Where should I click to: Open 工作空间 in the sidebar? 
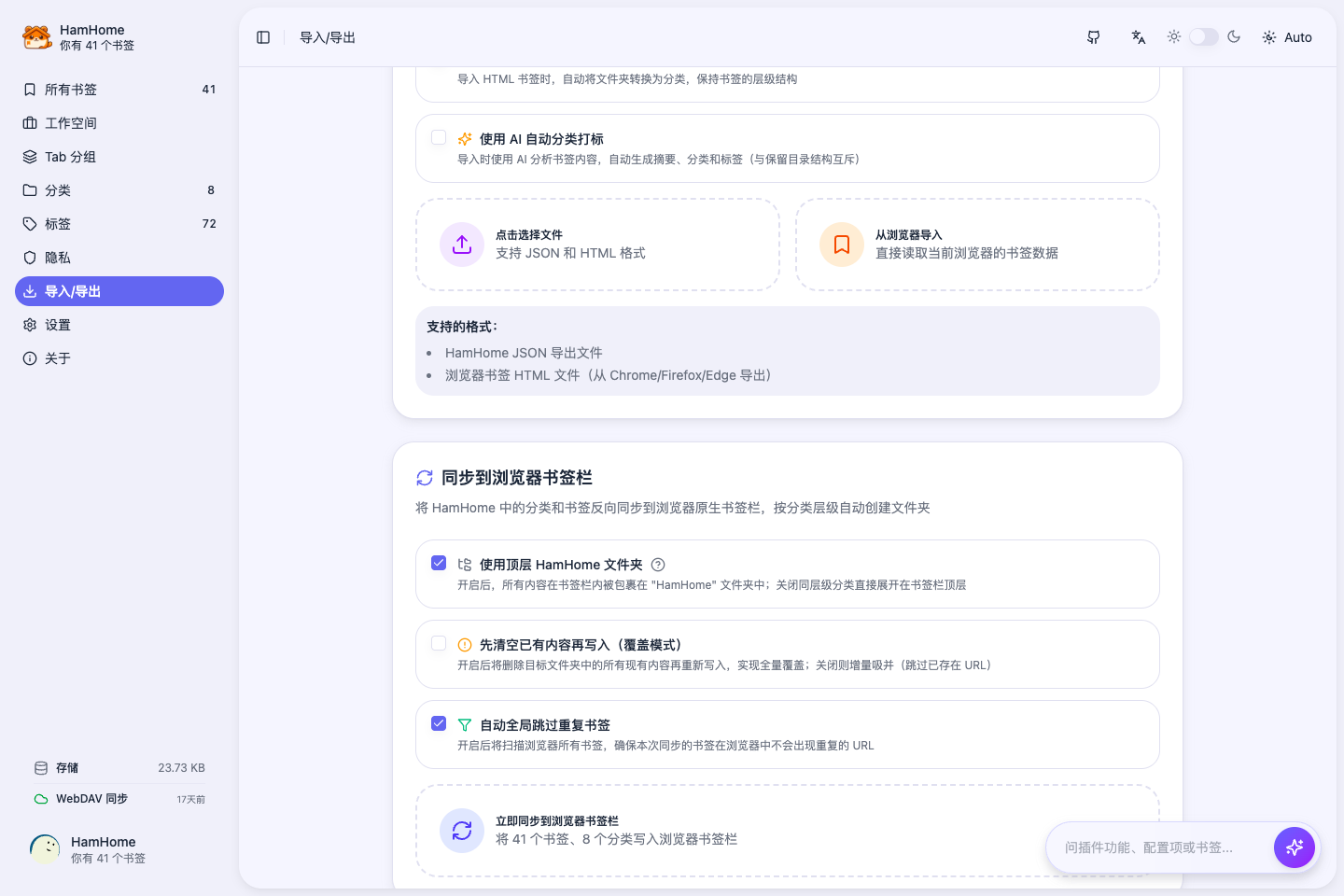(x=119, y=123)
